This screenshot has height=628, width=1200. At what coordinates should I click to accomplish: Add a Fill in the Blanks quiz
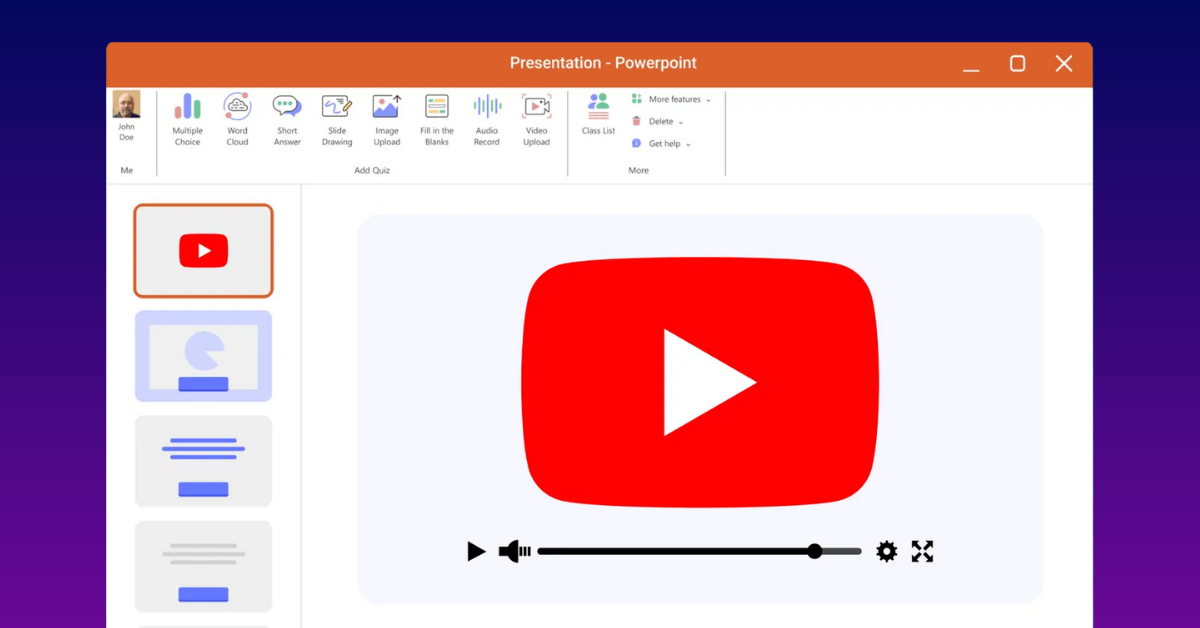click(437, 120)
